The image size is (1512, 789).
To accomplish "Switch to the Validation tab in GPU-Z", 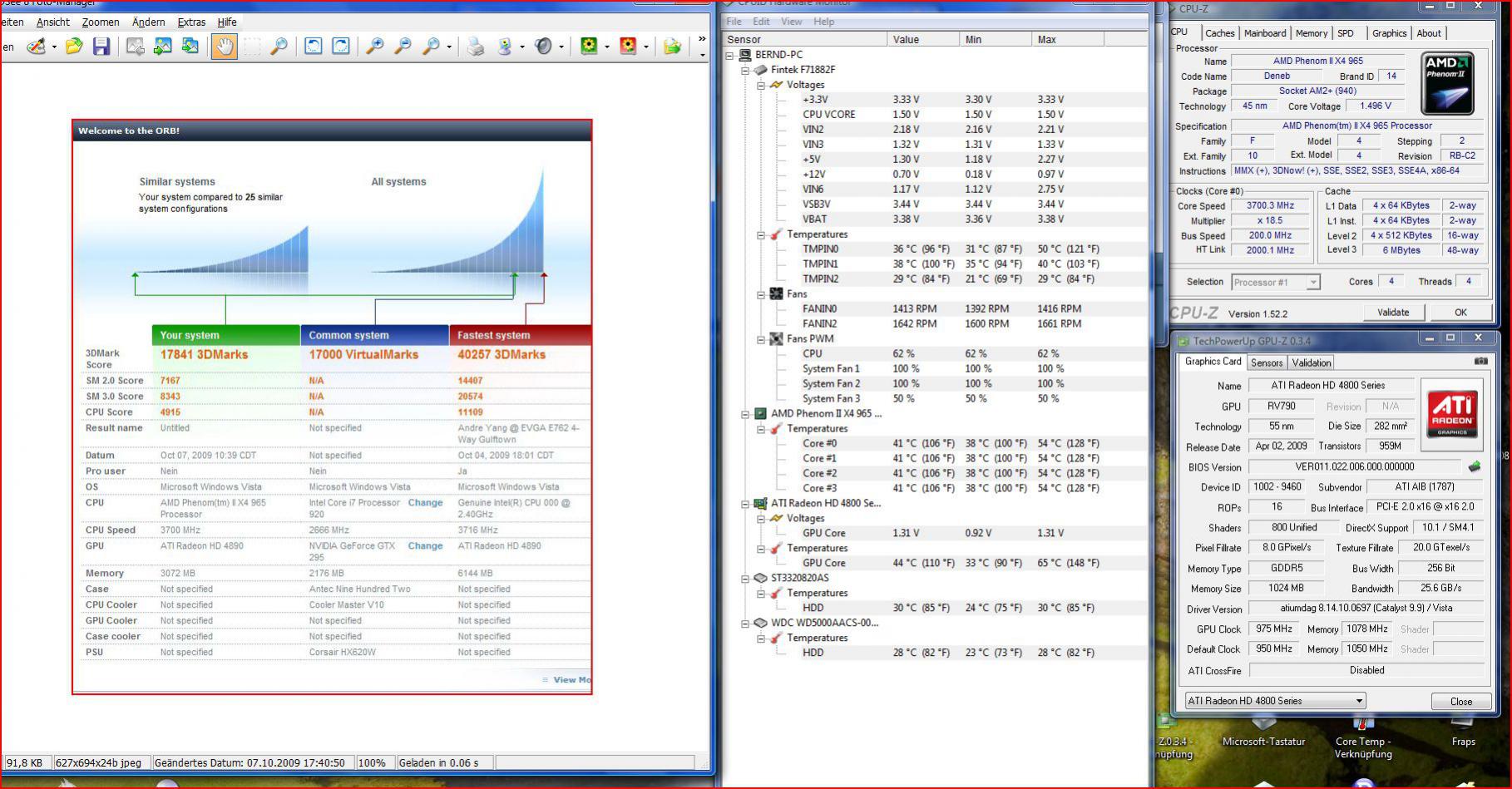I will [x=1312, y=362].
